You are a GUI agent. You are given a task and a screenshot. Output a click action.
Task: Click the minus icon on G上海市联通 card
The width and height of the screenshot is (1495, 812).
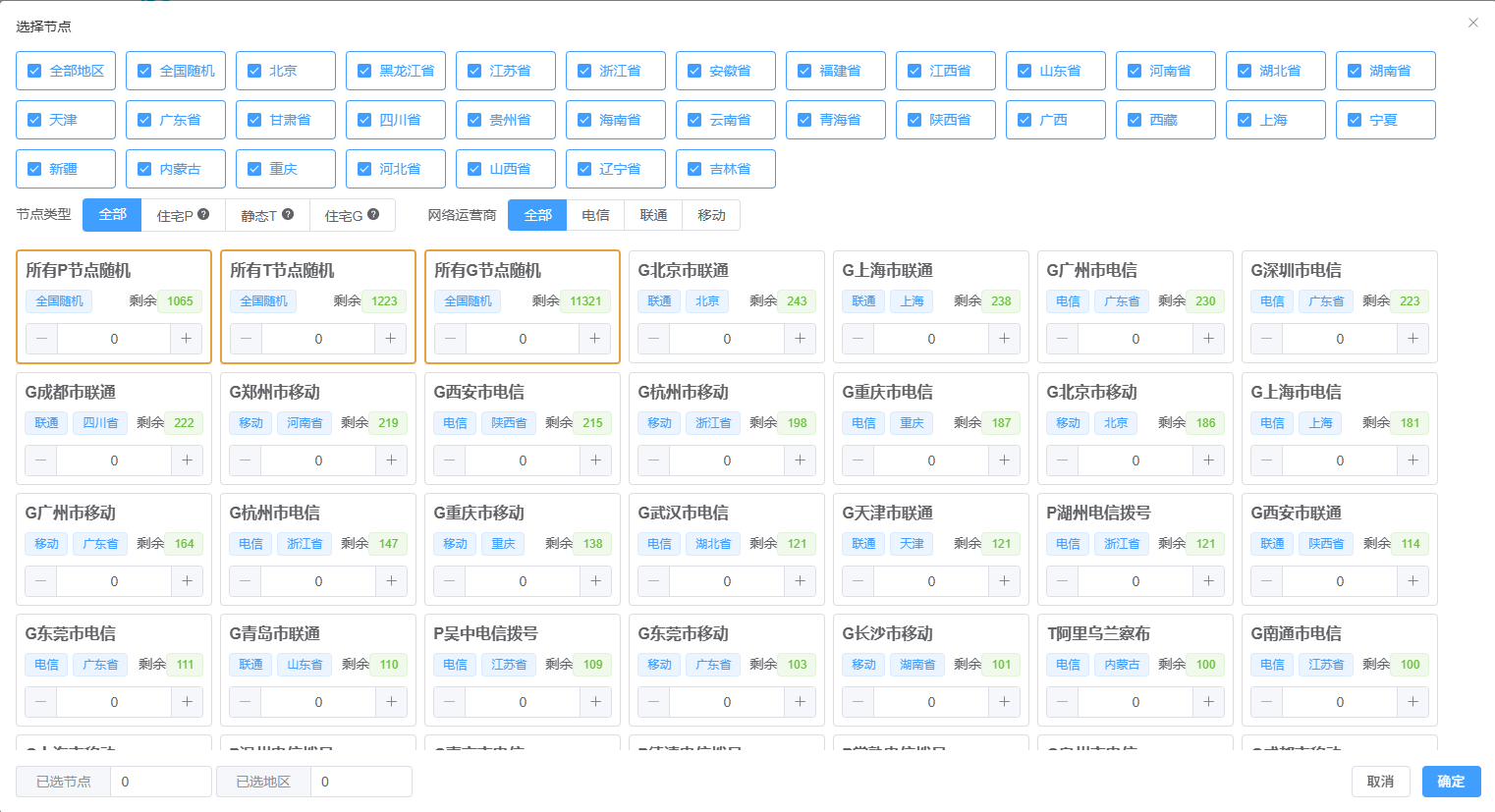click(x=858, y=339)
